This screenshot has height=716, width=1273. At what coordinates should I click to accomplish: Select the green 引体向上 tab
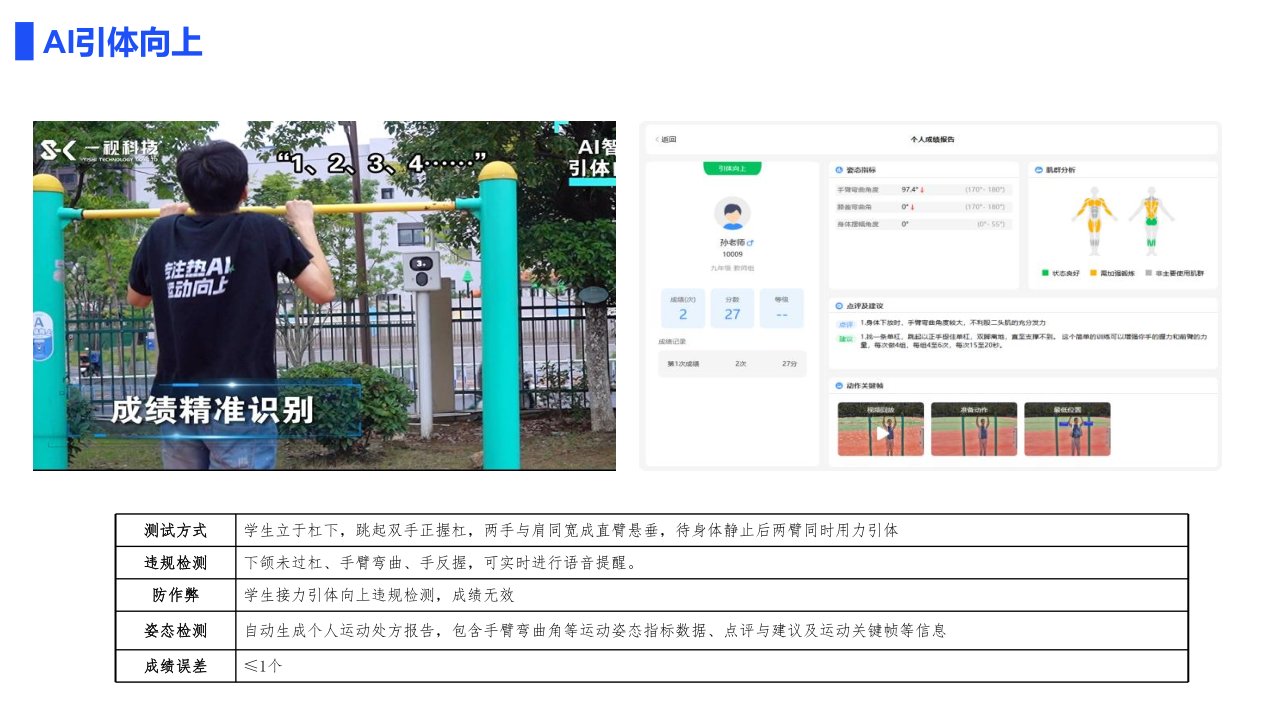pyautogui.click(x=731, y=169)
